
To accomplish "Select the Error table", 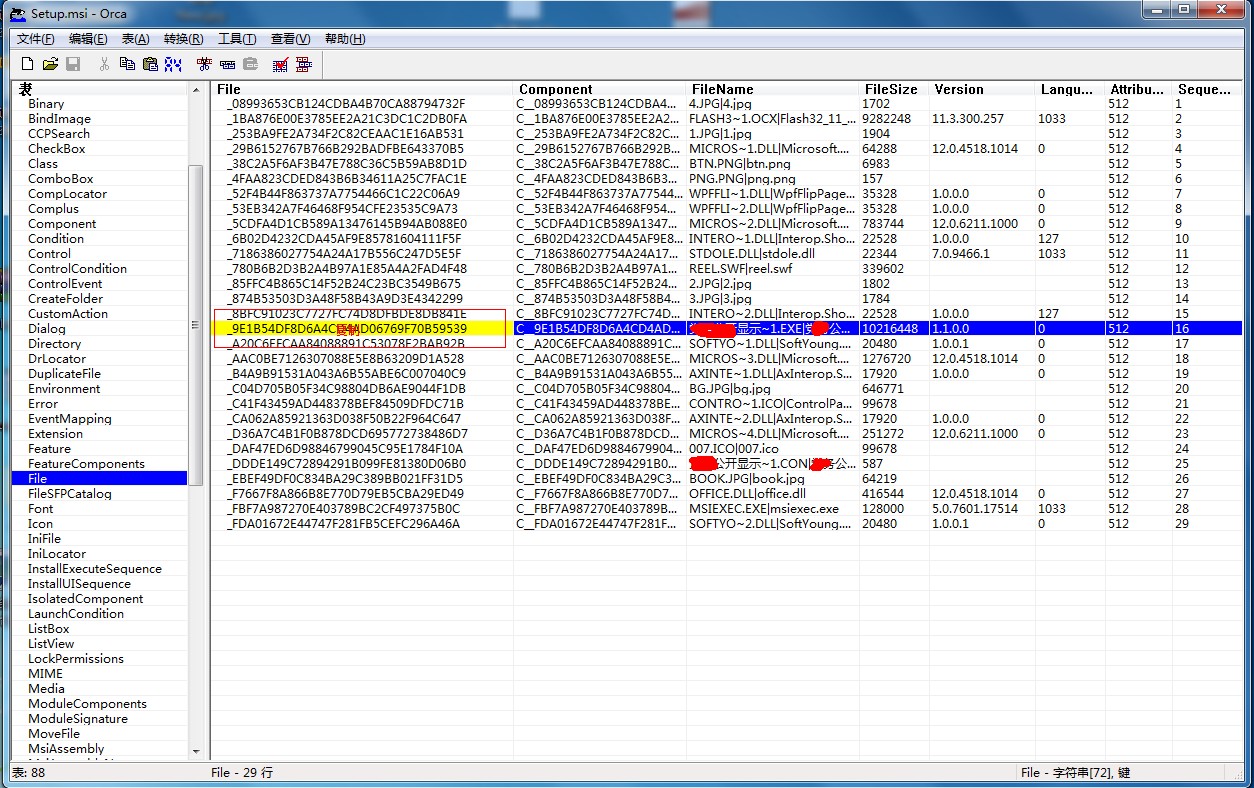I will (x=42, y=404).
